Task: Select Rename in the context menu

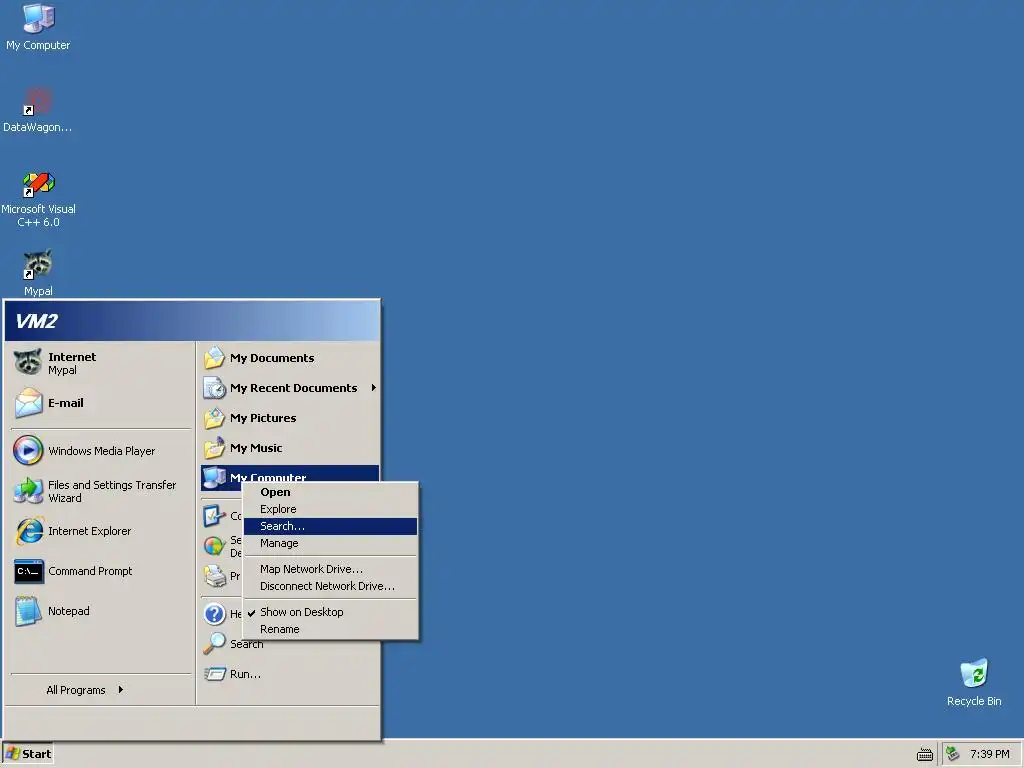Action: [x=330, y=629]
